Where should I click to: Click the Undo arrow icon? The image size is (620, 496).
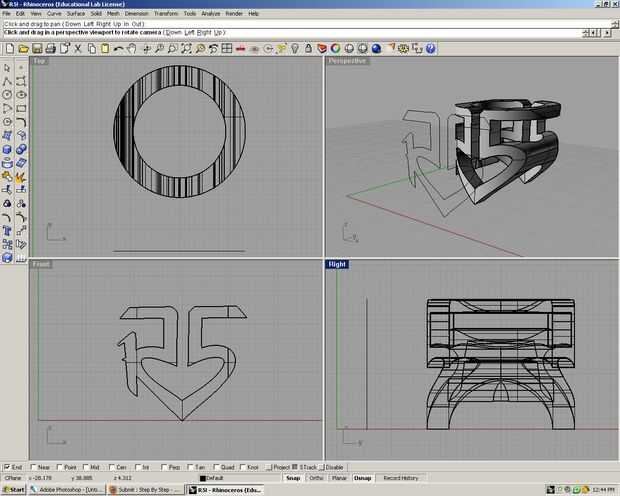(x=120, y=47)
